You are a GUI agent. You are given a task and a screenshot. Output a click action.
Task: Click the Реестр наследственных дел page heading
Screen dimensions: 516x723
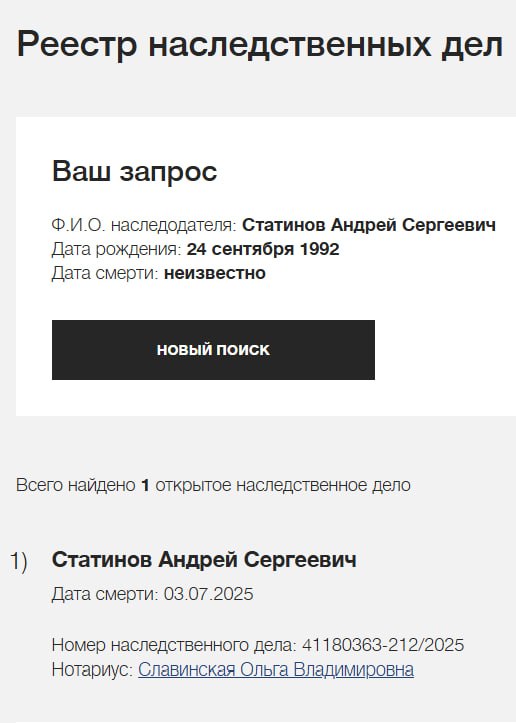(x=260, y=45)
